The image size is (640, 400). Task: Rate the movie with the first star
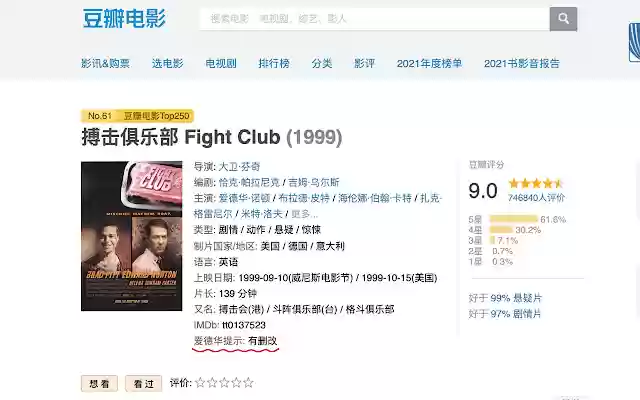coord(200,382)
